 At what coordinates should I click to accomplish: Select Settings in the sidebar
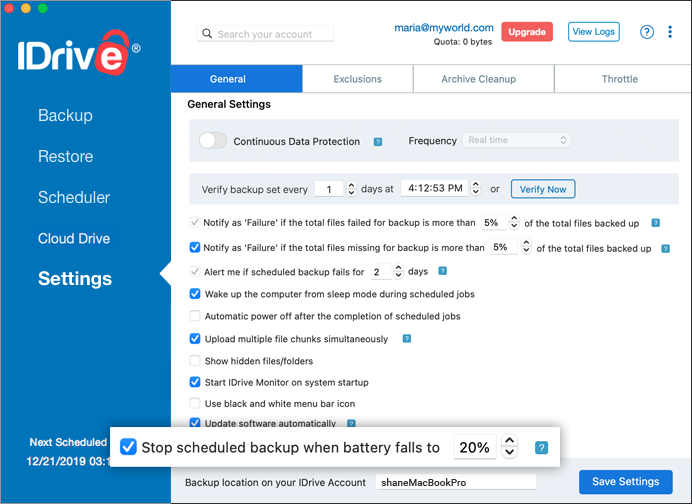75,278
